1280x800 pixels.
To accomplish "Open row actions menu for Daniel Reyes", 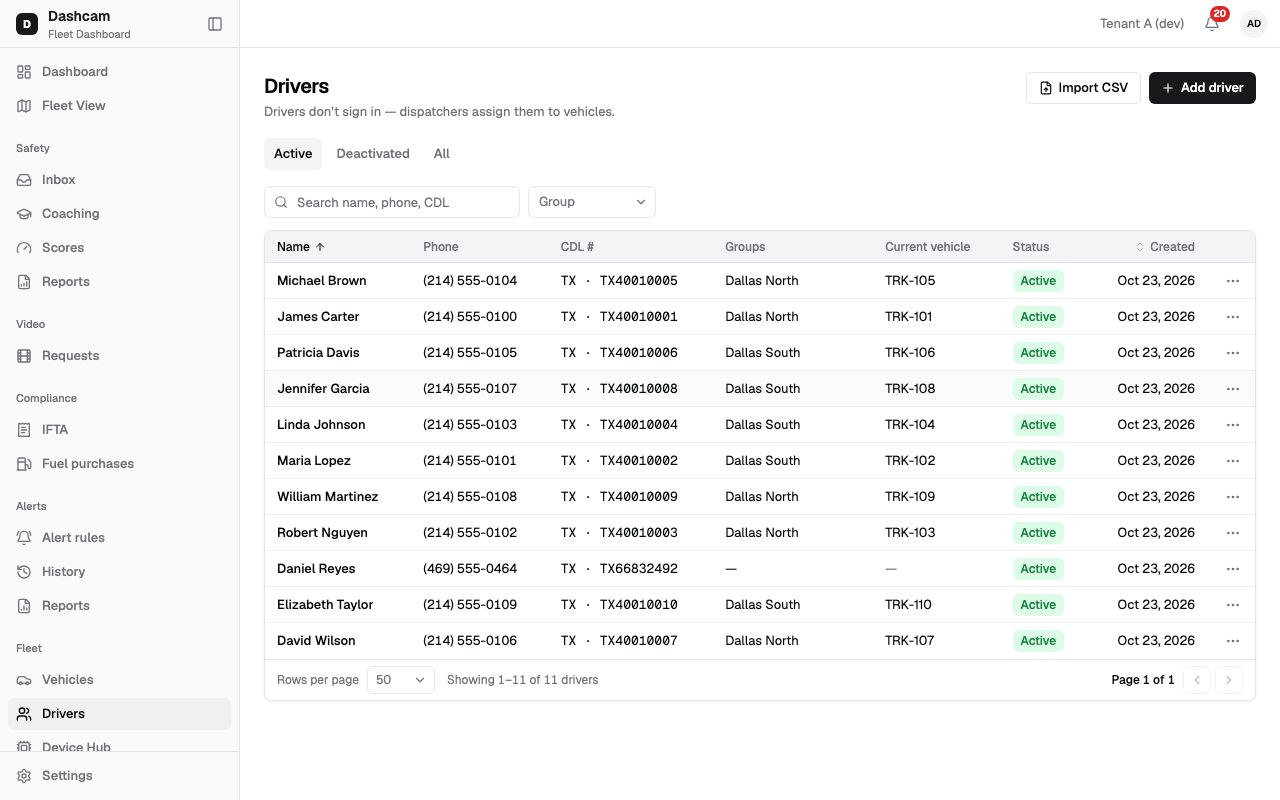I will point(1232,569).
